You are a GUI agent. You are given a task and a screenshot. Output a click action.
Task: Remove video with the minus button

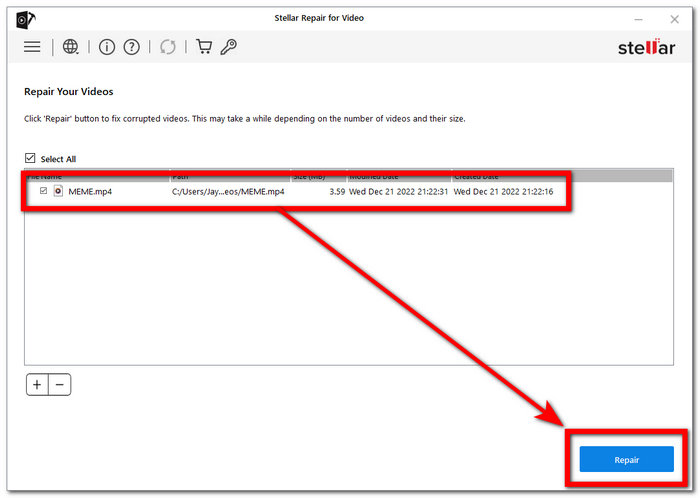pyautogui.click(x=60, y=385)
